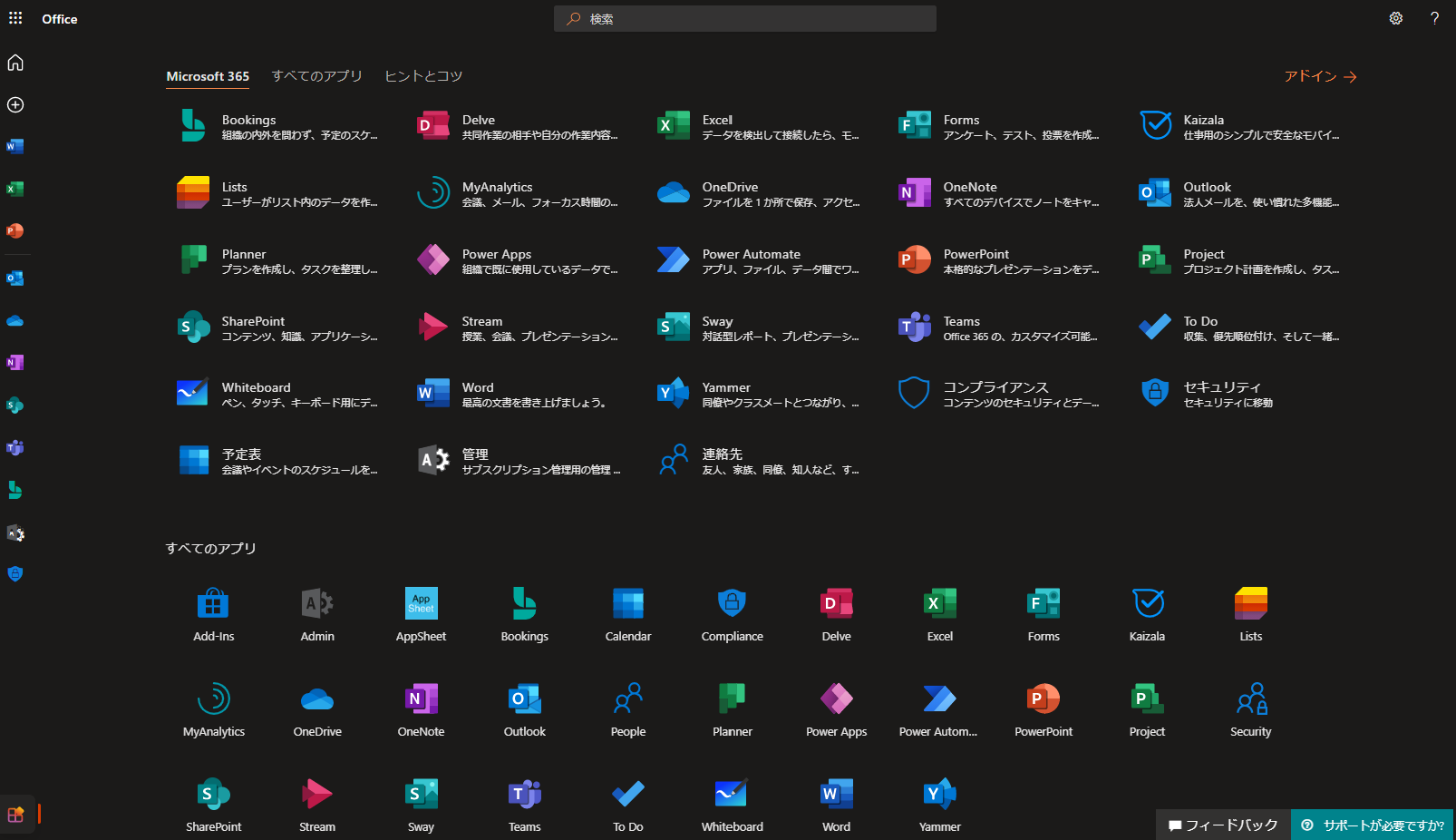The width and height of the screenshot is (1456, 840).
Task: Click サポートが必要ですか? support button
Action: pyautogui.click(x=1373, y=825)
